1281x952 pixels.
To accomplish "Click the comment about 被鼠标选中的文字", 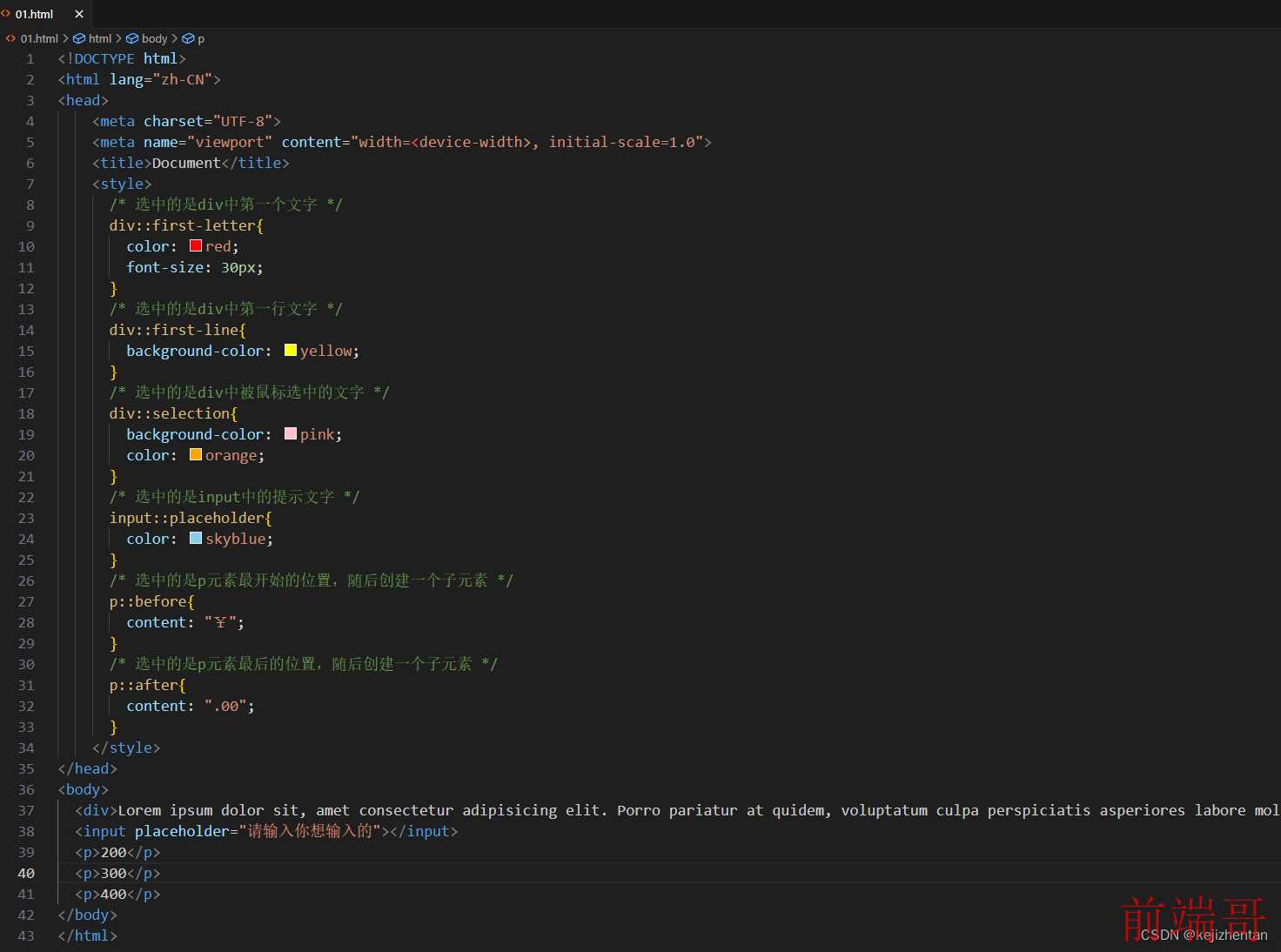I will (x=250, y=393).
